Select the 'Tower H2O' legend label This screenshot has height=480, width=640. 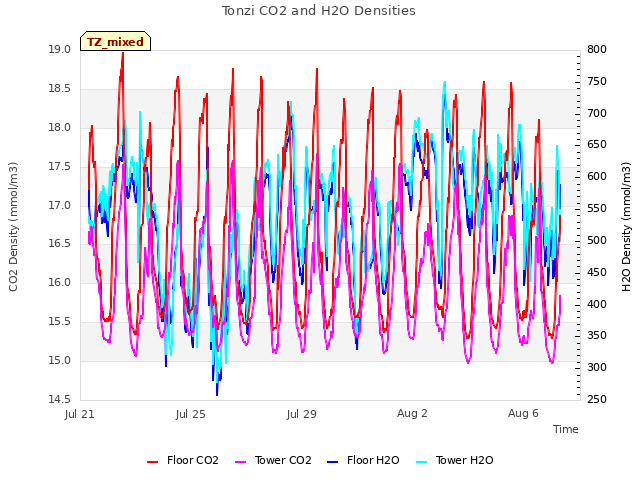[x=464, y=460]
